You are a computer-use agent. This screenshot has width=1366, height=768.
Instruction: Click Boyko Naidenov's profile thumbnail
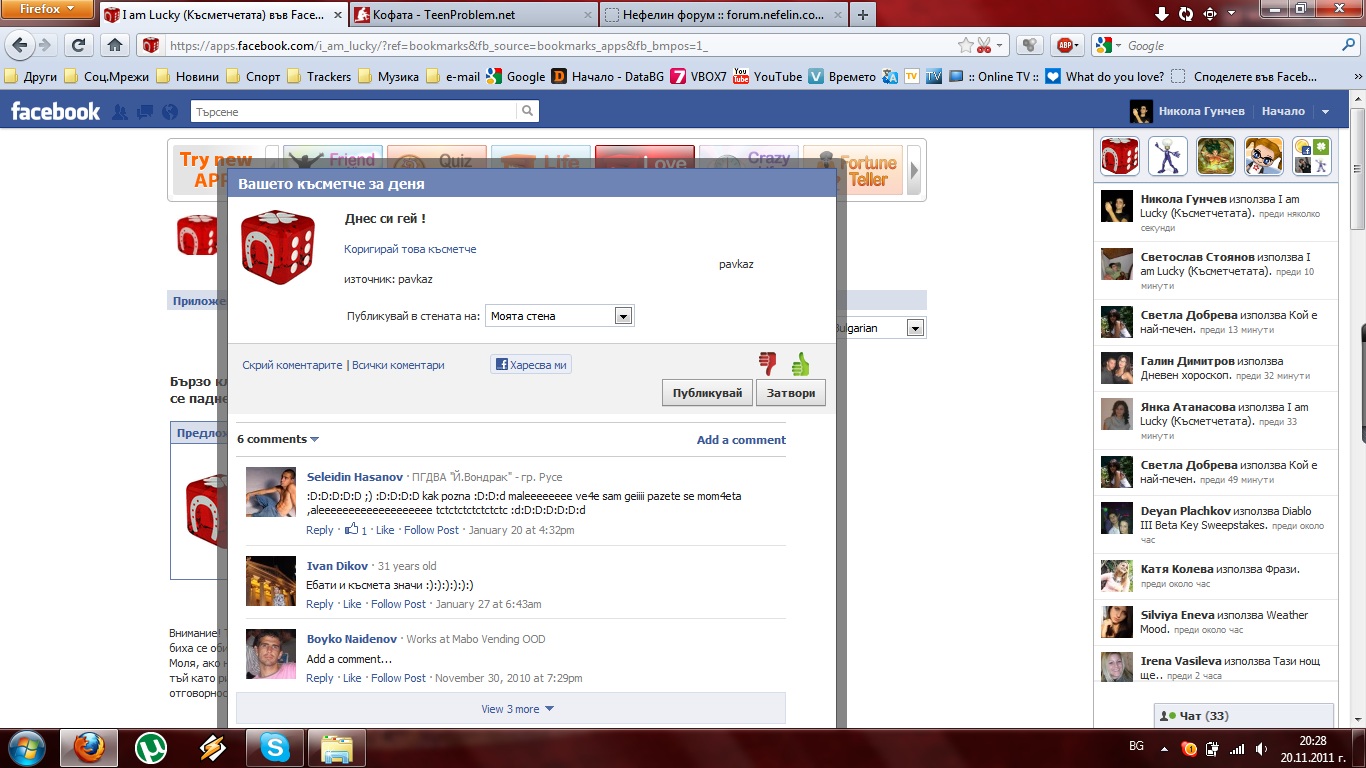coord(271,653)
